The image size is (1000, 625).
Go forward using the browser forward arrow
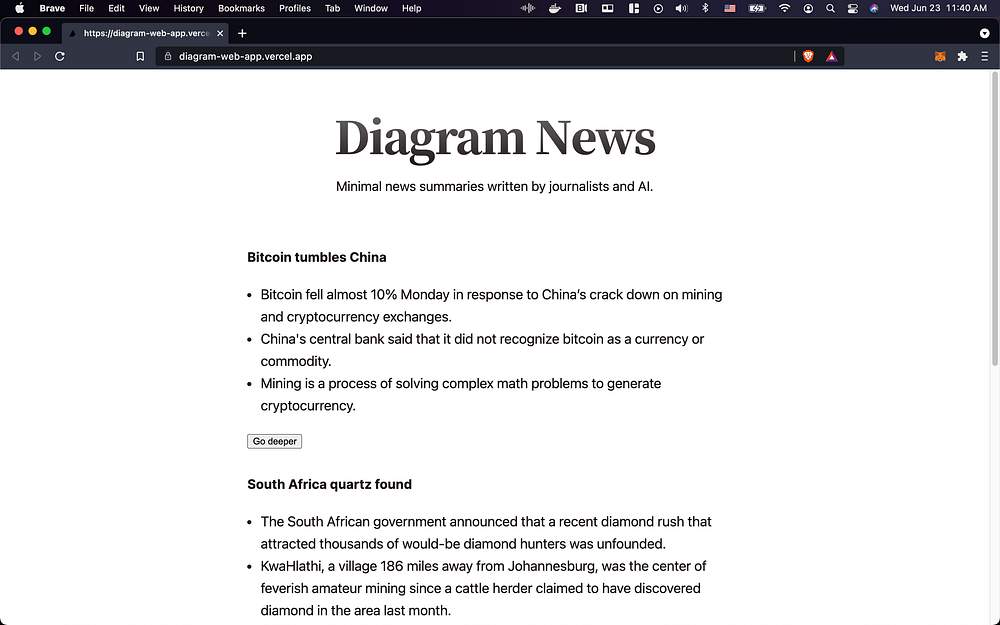[x=37, y=56]
